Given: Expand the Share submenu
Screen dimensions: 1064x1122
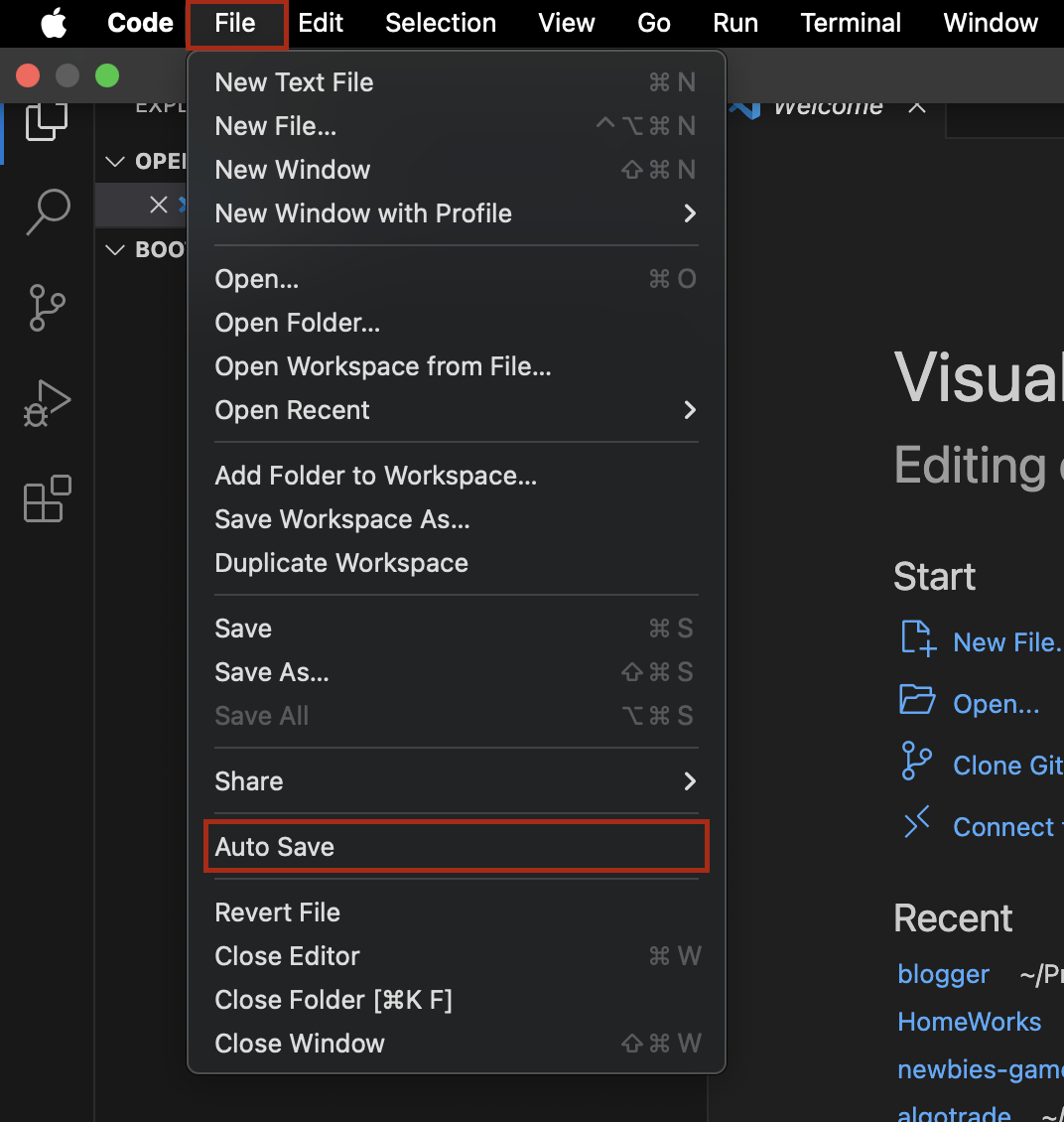Looking at the screenshot, I should pos(457,781).
